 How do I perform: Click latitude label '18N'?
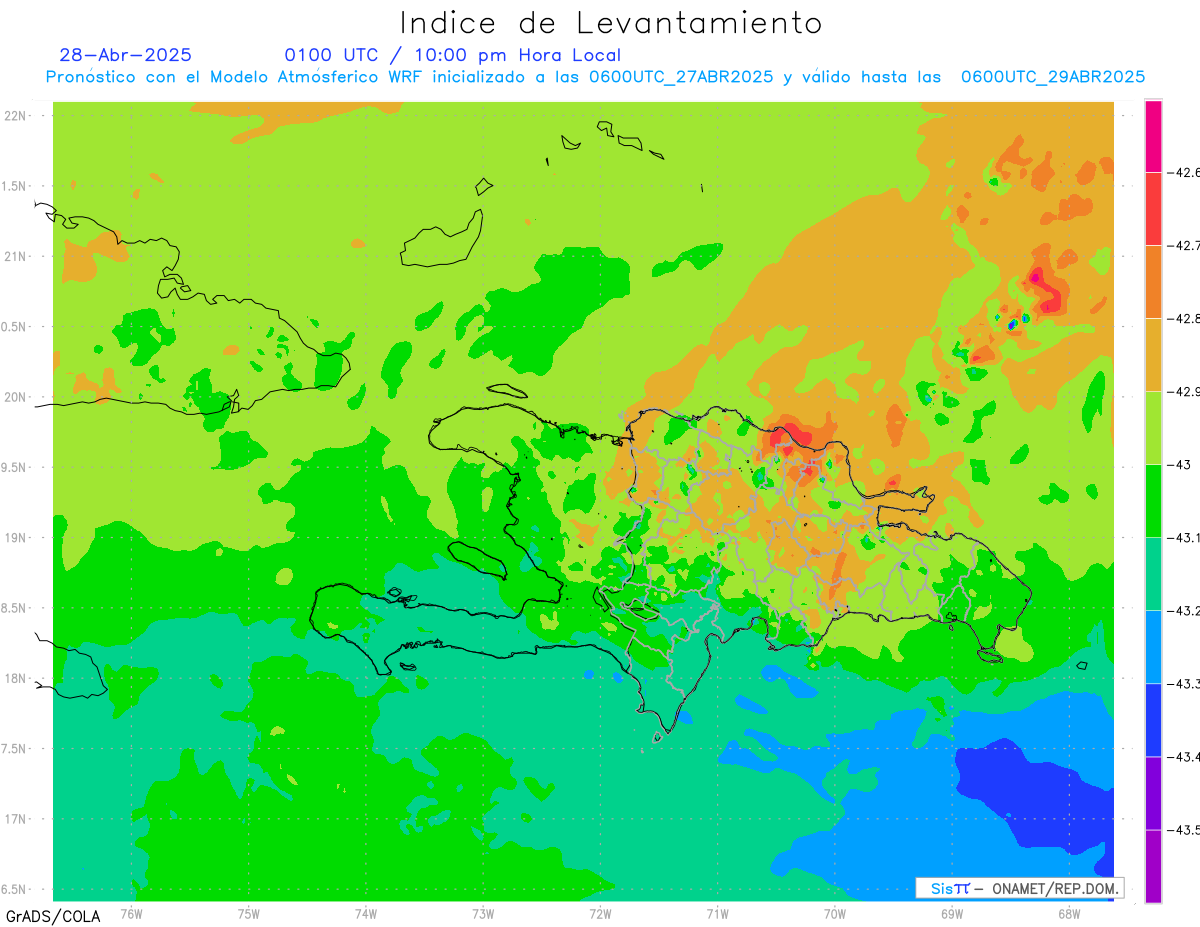[17, 679]
